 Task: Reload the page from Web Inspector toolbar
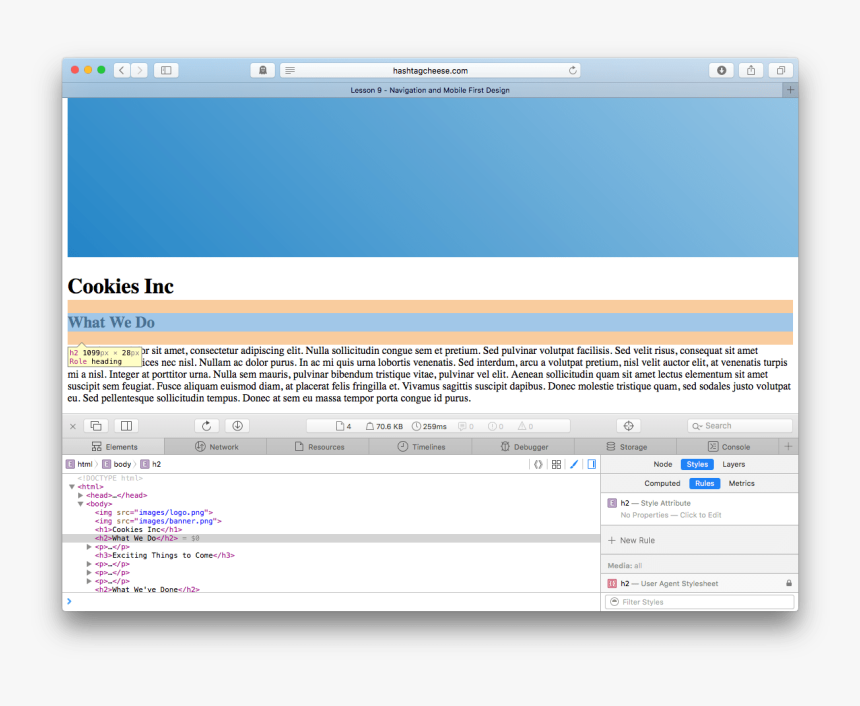pyautogui.click(x=206, y=426)
